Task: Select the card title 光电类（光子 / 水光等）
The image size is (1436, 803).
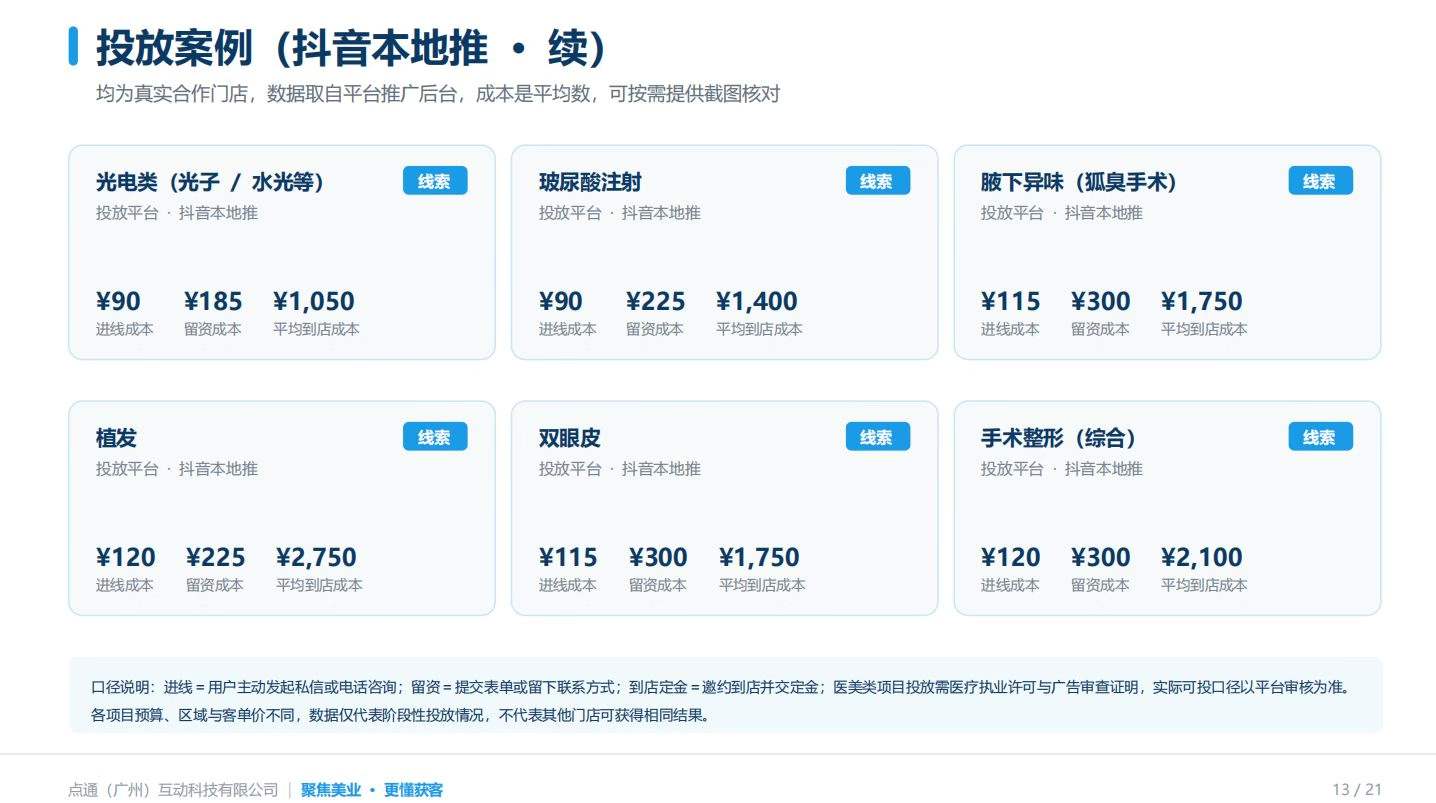Action: point(210,182)
